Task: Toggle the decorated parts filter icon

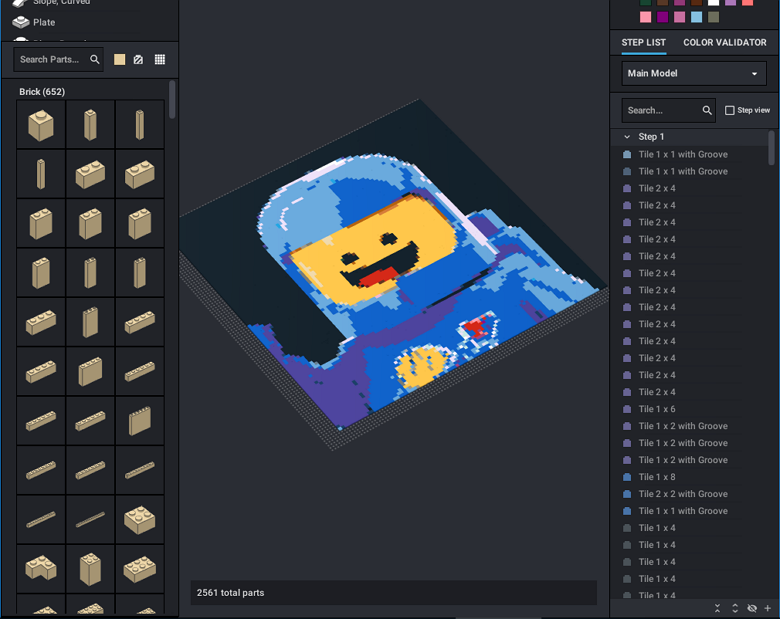Action: tap(138, 60)
